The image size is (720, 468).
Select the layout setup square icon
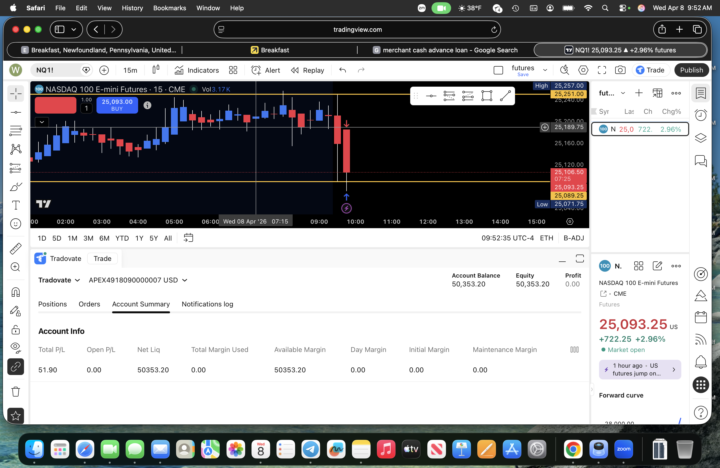click(x=498, y=70)
